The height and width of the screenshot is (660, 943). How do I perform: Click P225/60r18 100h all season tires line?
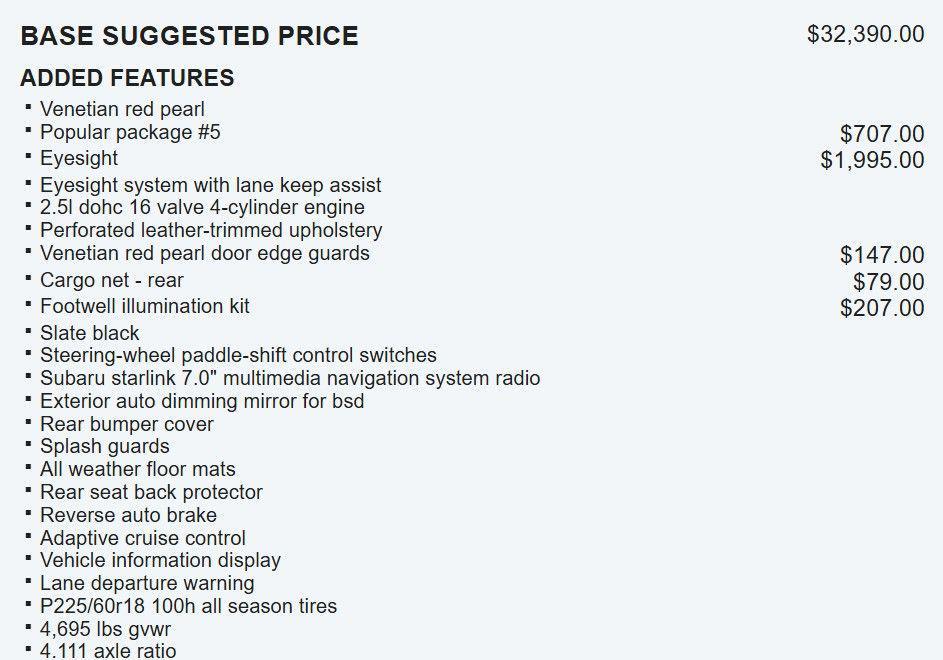pos(188,606)
